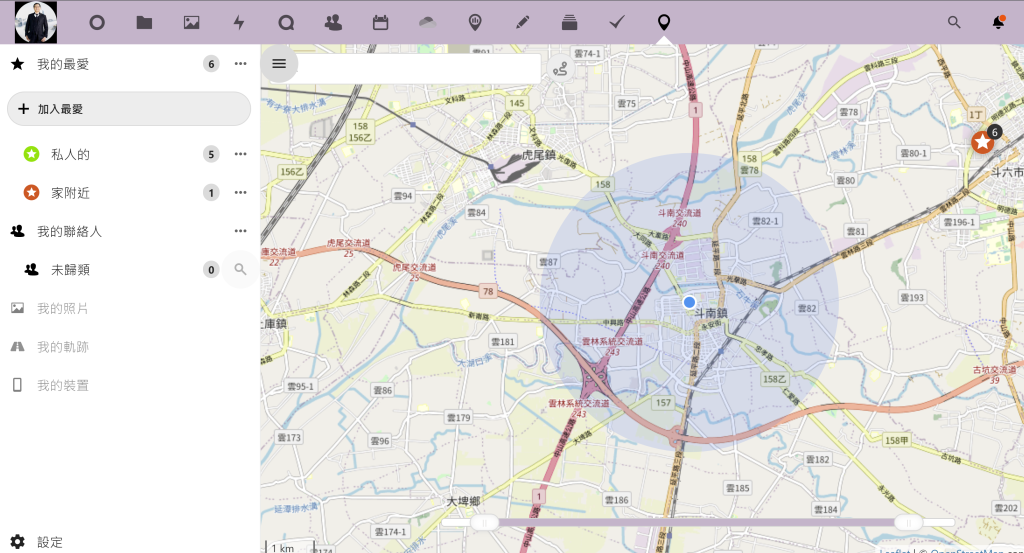Toggle 我的照片 photos layer
This screenshot has height=553, width=1024.
click(63, 308)
